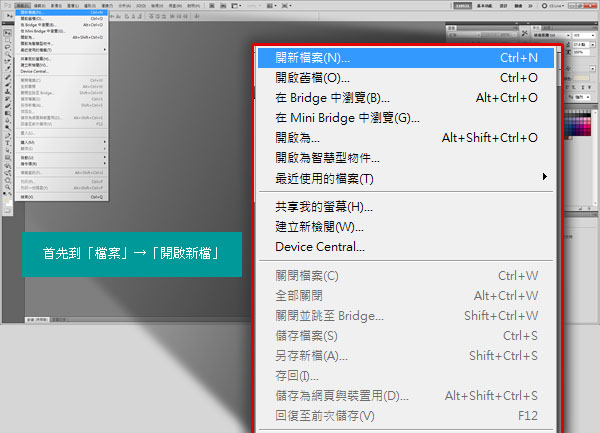This screenshot has height=433, width=600.
Task: Click the foreground color box in the toolbox
Action: (7, 200)
